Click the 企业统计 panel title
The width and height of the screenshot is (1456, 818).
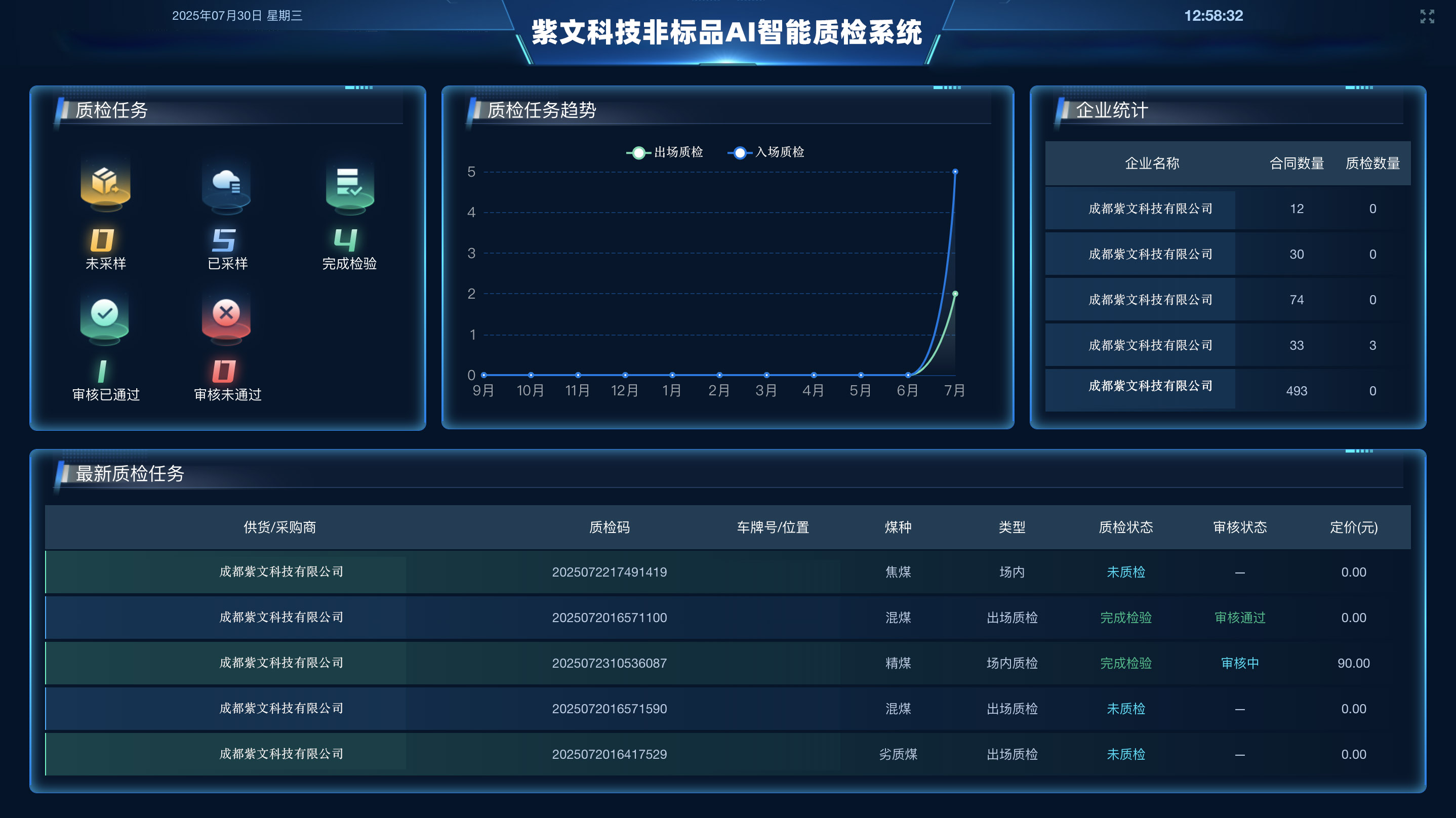tap(1111, 110)
